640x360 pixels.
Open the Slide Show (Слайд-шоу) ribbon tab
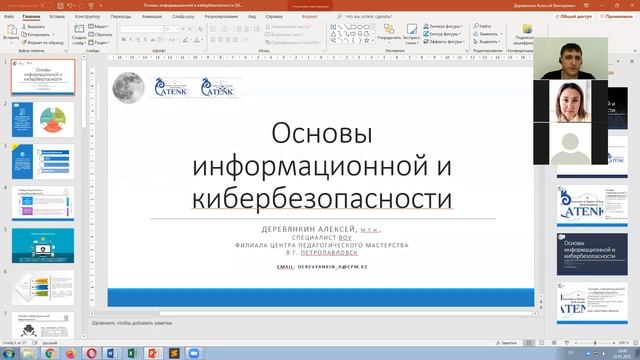click(183, 16)
